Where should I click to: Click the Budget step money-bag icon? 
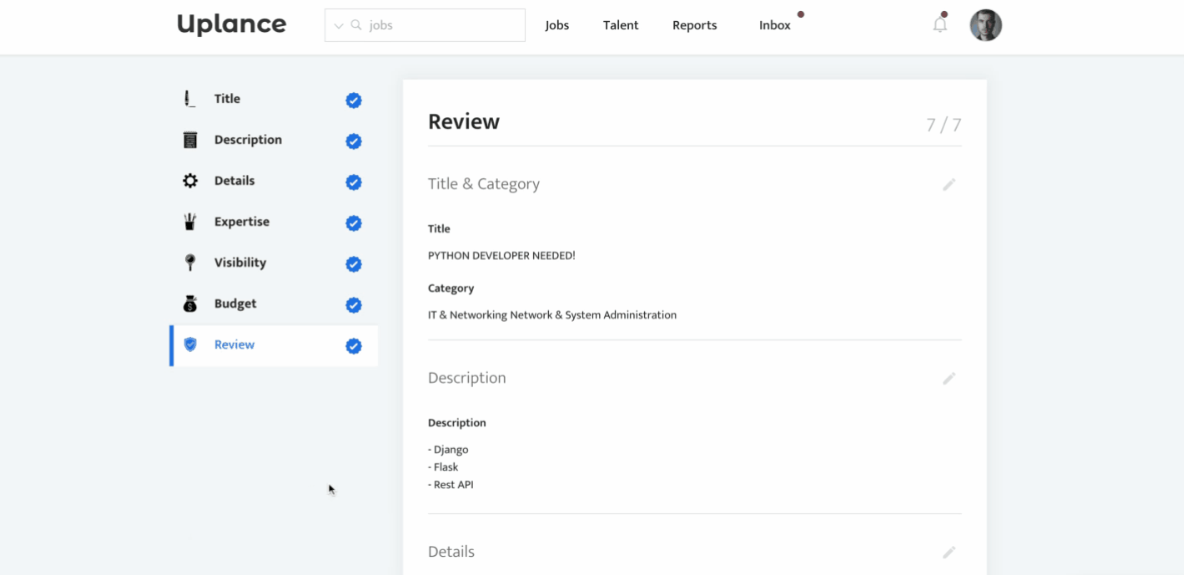pyautogui.click(x=190, y=303)
